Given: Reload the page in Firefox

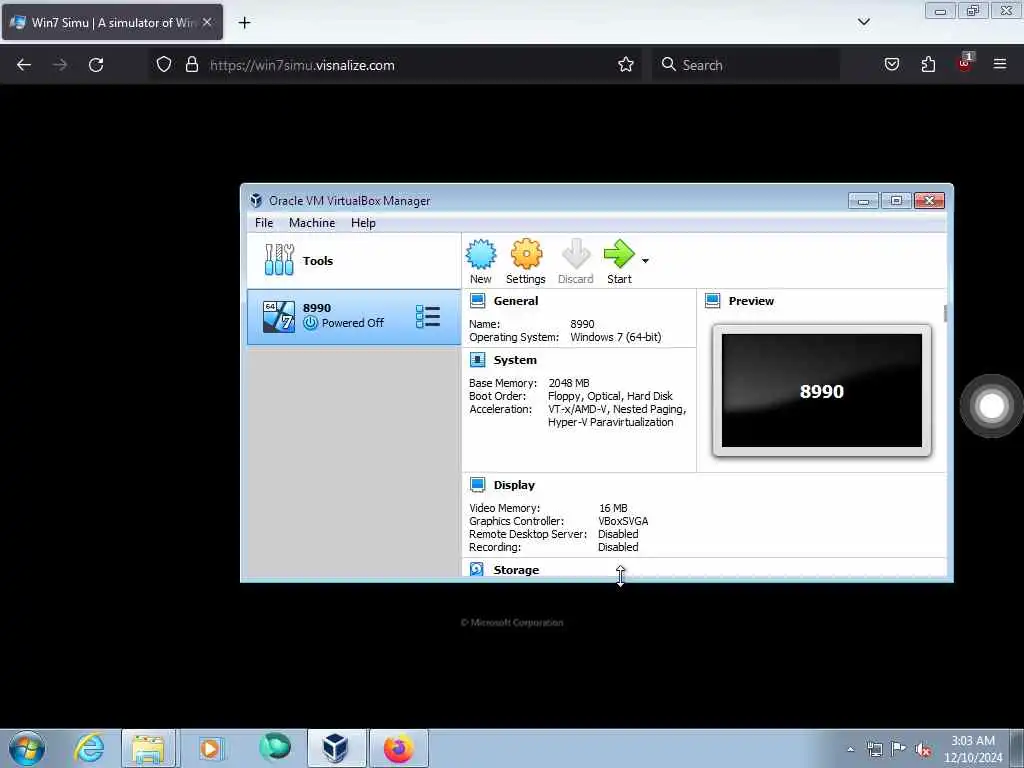Looking at the screenshot, I should tap(96, 65).
